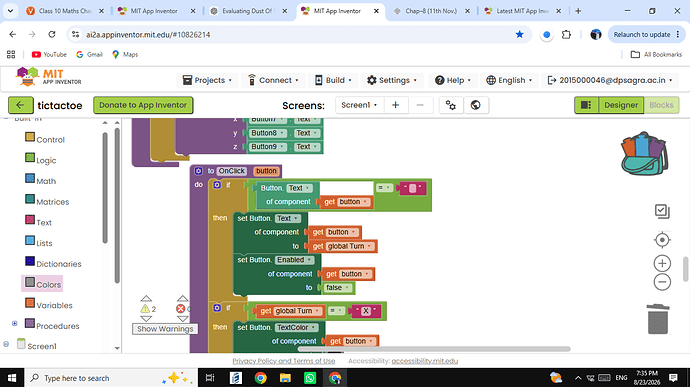Center the workspace with the target icon
The height and width of the screenshot is (387, 690).
coord(662,240)
